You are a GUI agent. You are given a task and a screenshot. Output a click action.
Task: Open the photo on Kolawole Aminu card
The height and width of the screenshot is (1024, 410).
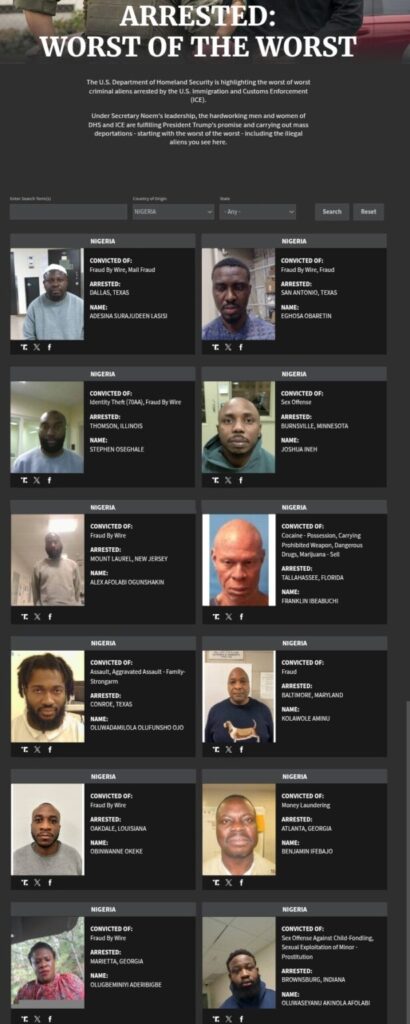tap(238, 696)
